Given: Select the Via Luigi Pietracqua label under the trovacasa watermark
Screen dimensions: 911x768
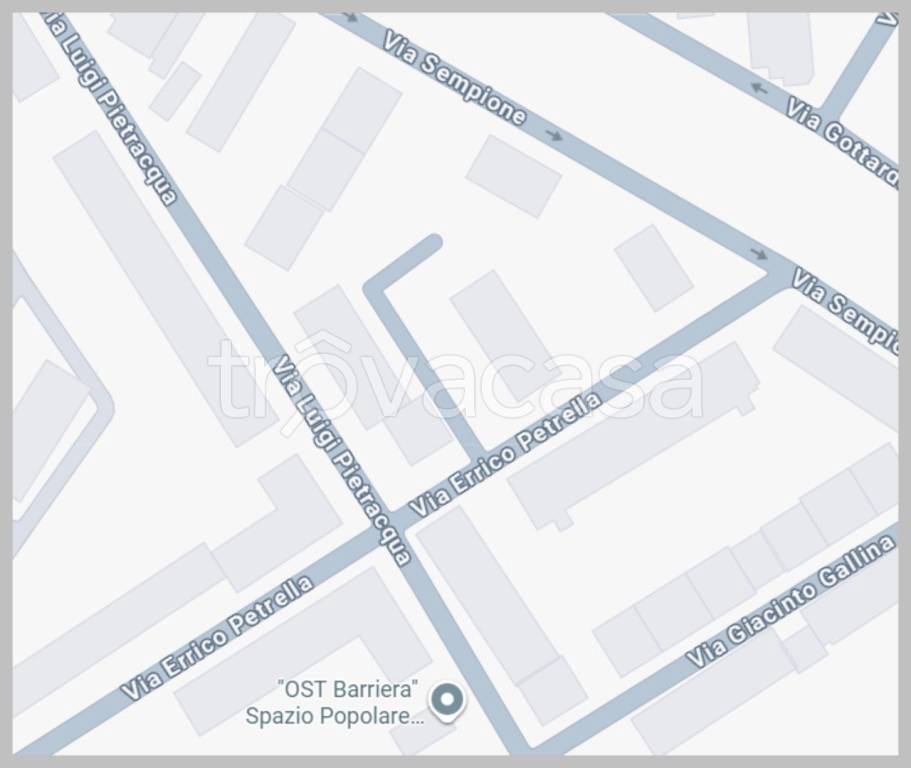Looking at the screenshot, I should [x=342, y=460].
